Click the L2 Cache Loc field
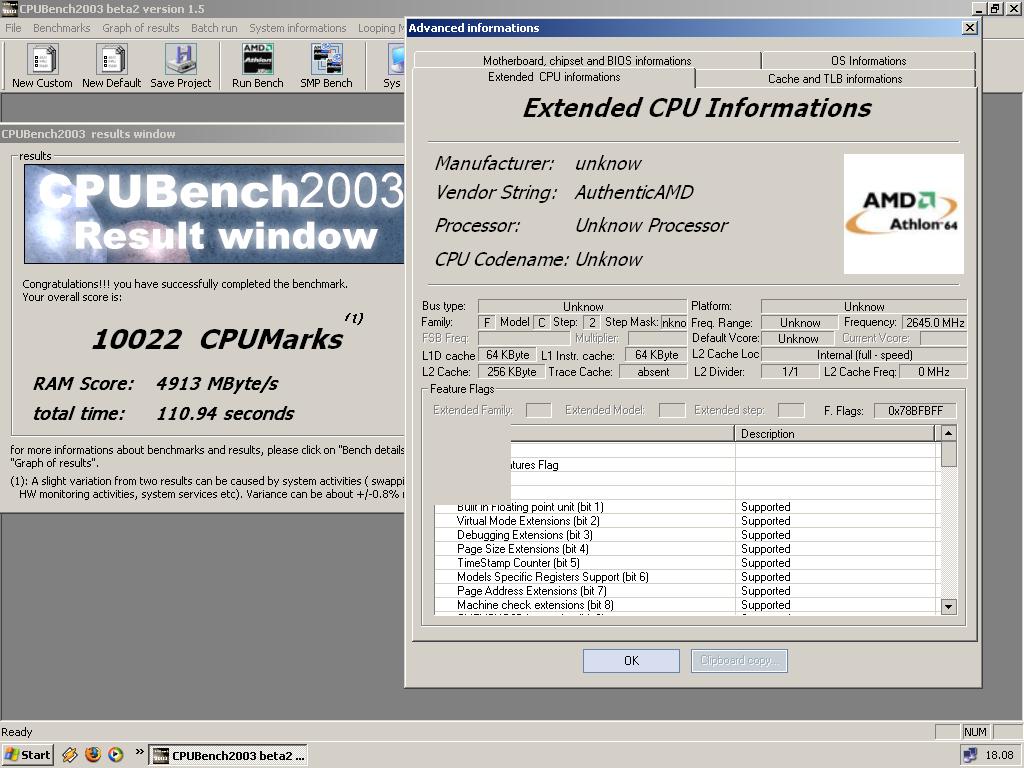The width and height of the screenshot is (1024, 768). pyautogui.click(x=864, y=355)
